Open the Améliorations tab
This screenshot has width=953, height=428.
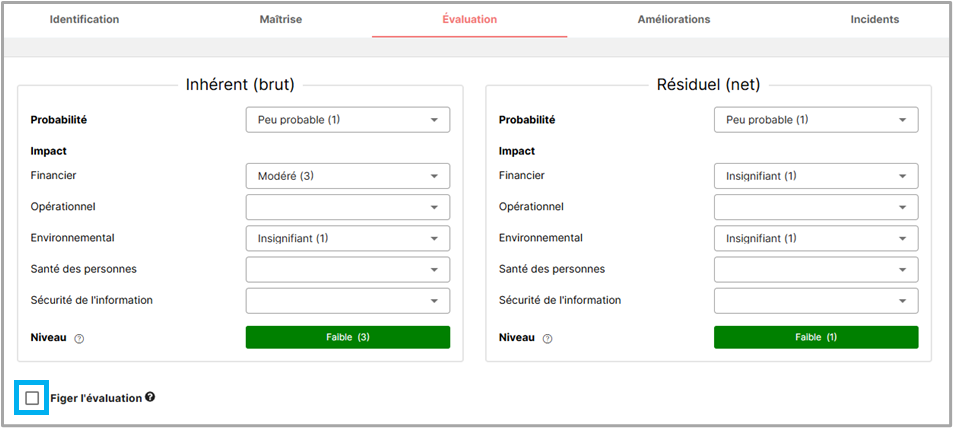tap(674, 19)
